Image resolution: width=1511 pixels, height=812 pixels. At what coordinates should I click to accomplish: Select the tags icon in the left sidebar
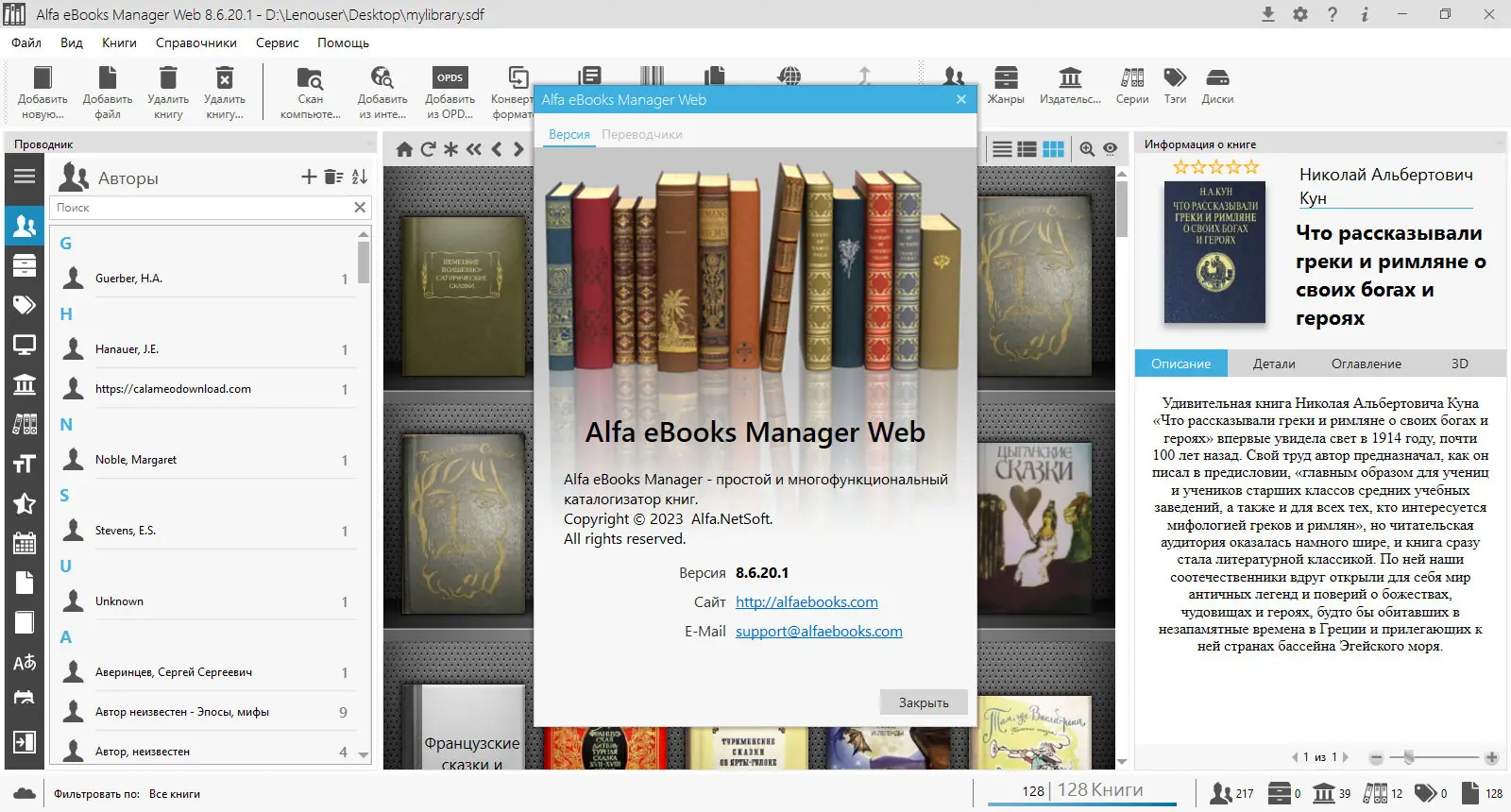(x=25, y=305)
